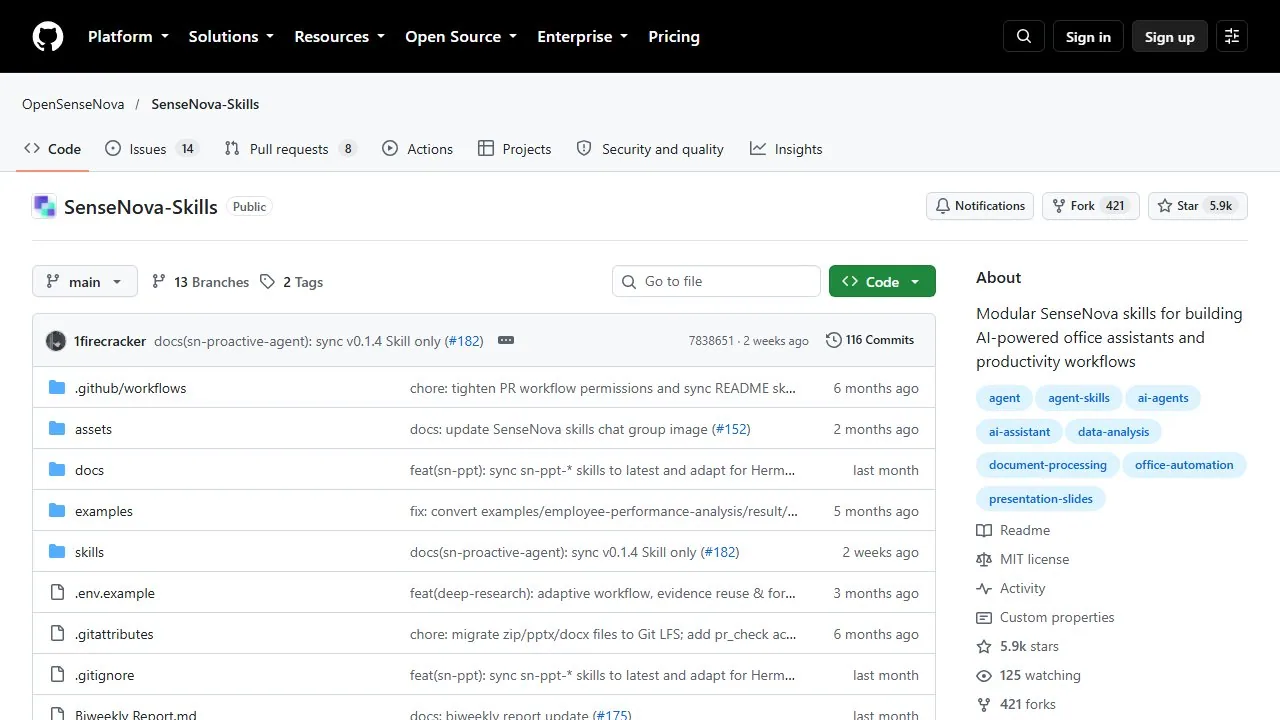Open the 2 Tags link
The image size is (1280, 720).
point(291,282)
